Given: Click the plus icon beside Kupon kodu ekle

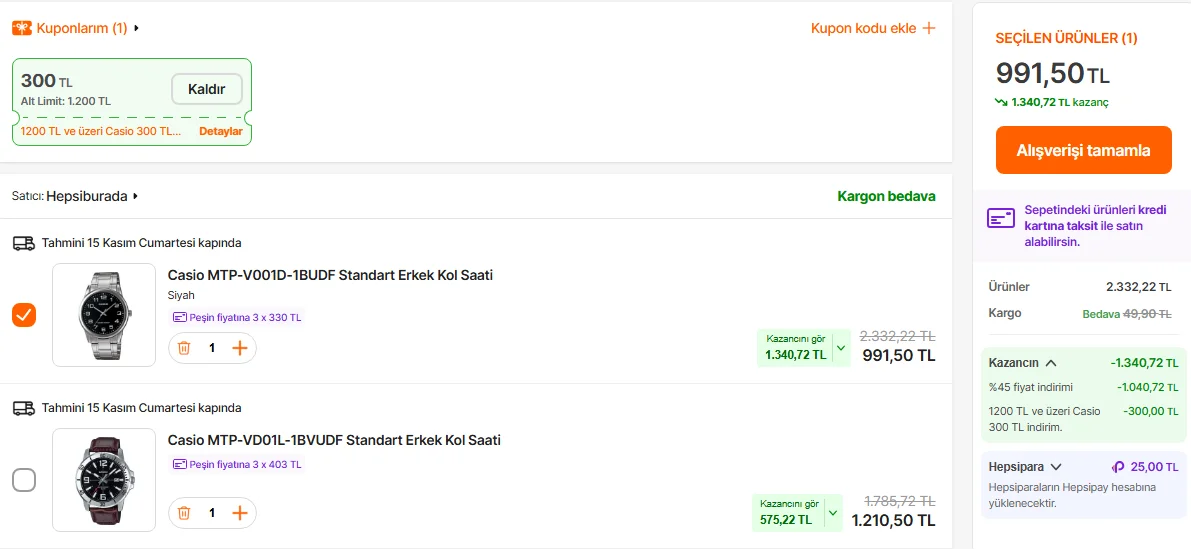Looking at the screenshot, I should pos(929,28).
